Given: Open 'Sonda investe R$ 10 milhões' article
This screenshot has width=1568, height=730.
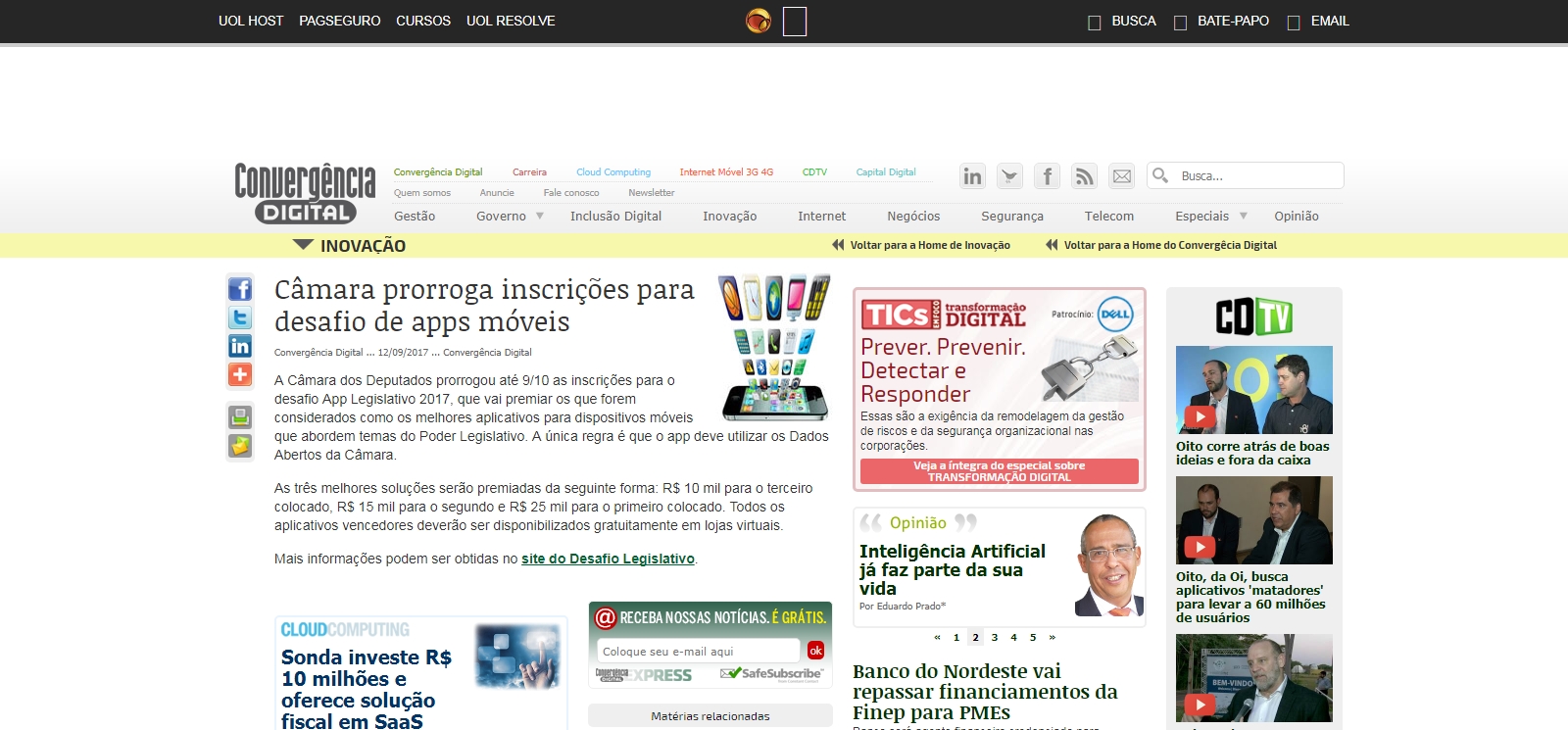Looking at the screenshot, I should [x=367, y=689].
